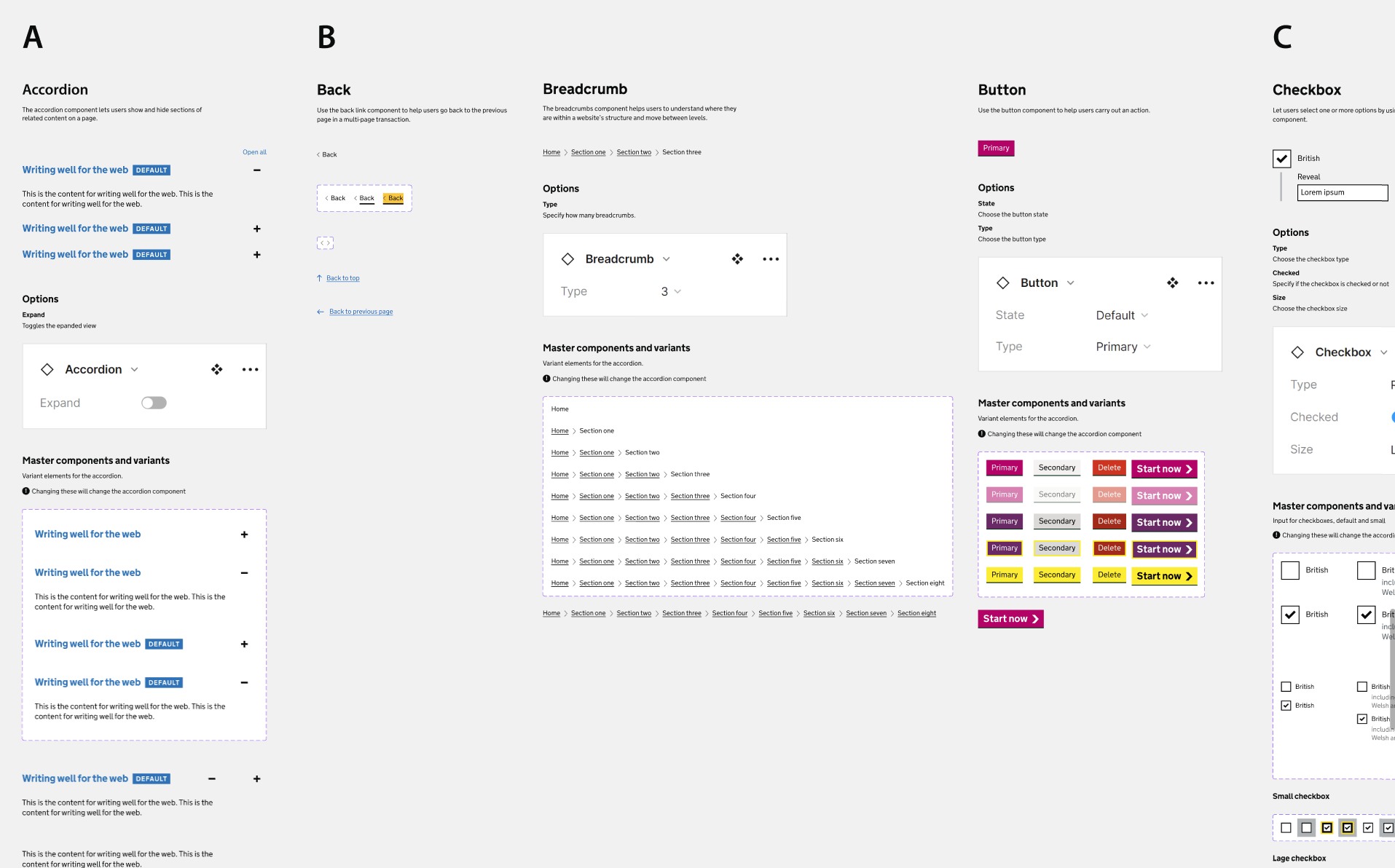
Task: Click the four-diamond icon in Button panel
Action: [x=1172, y=283]
